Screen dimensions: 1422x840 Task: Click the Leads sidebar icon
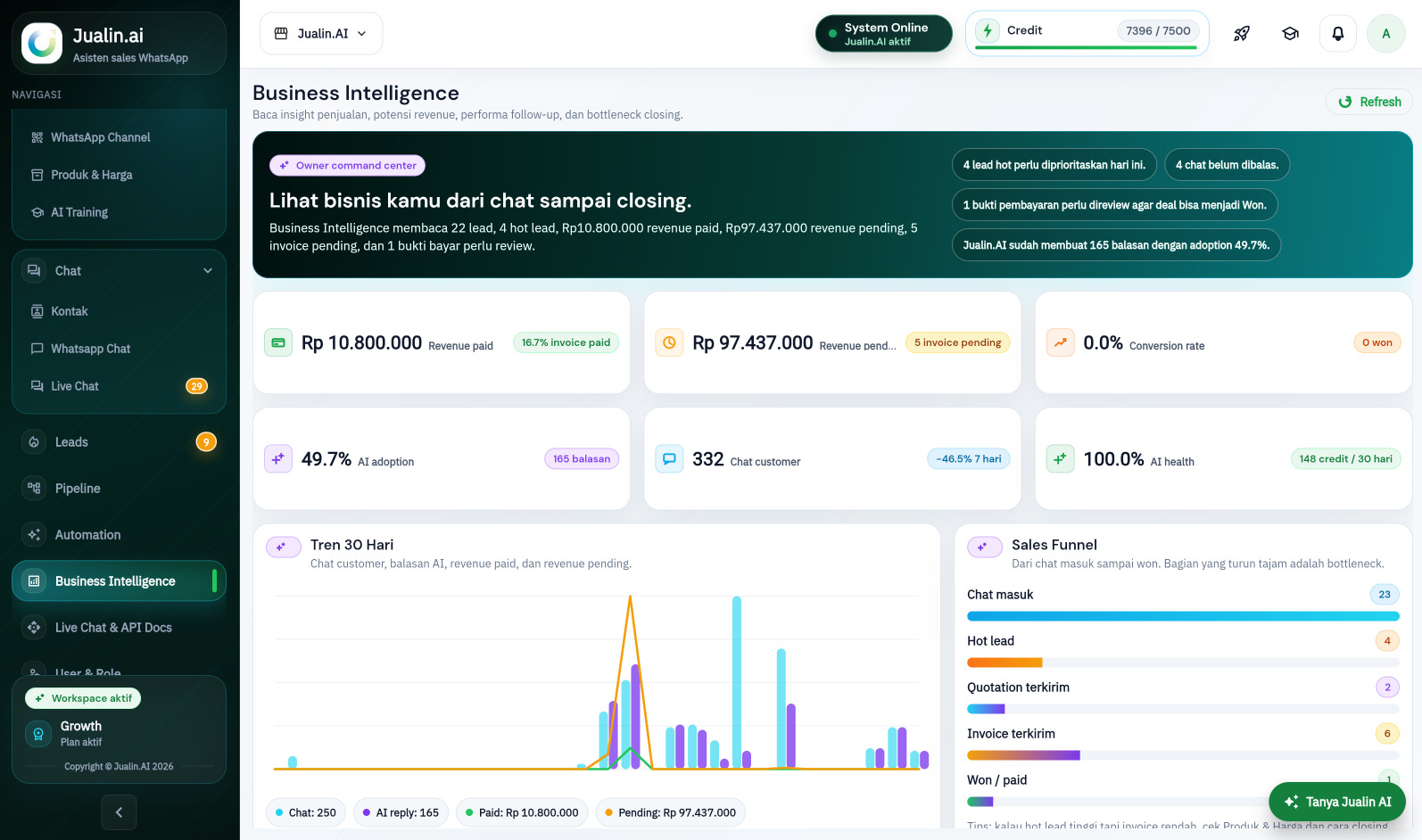[x=34, y=442]
